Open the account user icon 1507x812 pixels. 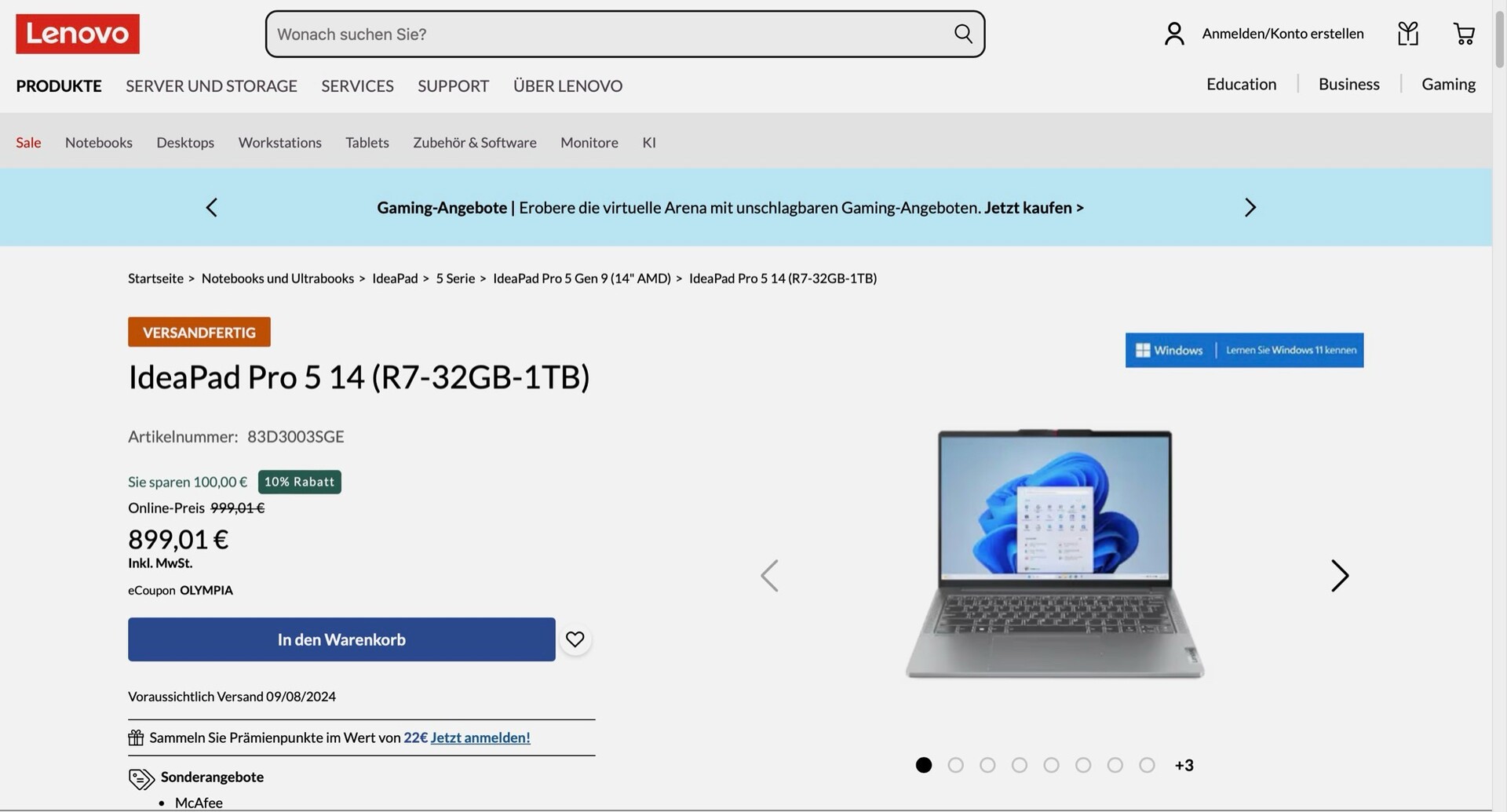pyautogui.click(x=1174, y=34)
